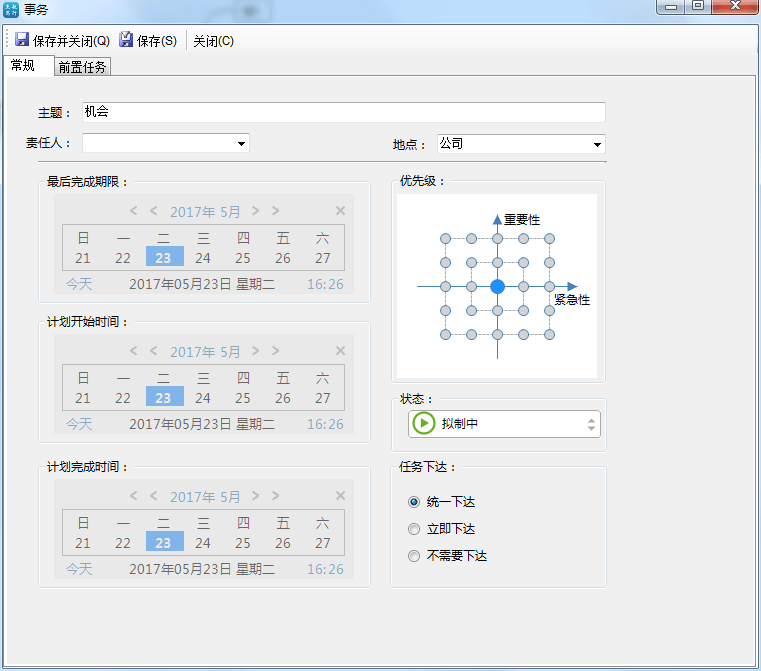Open the 状态 status selector
Image resolution: width=761 pixels, height=671 pixels.
pos(591,424)
